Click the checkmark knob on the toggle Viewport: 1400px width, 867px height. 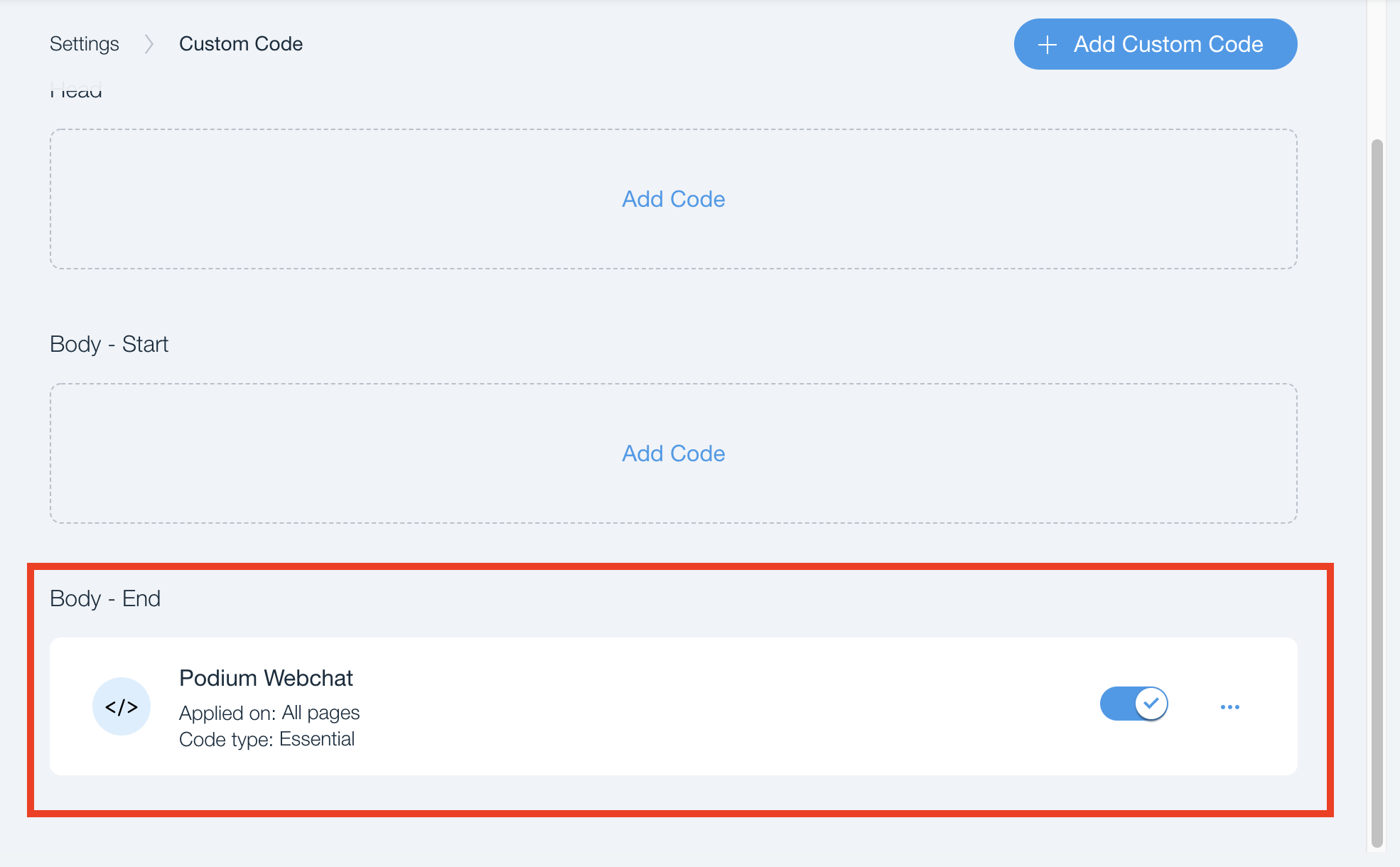[1151, 704]
